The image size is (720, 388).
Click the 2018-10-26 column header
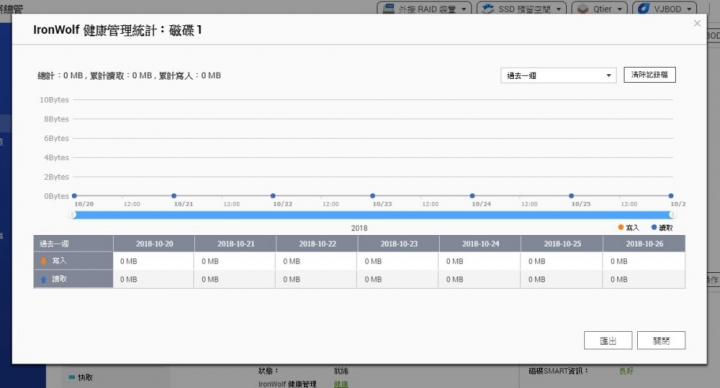coord(644,244)
